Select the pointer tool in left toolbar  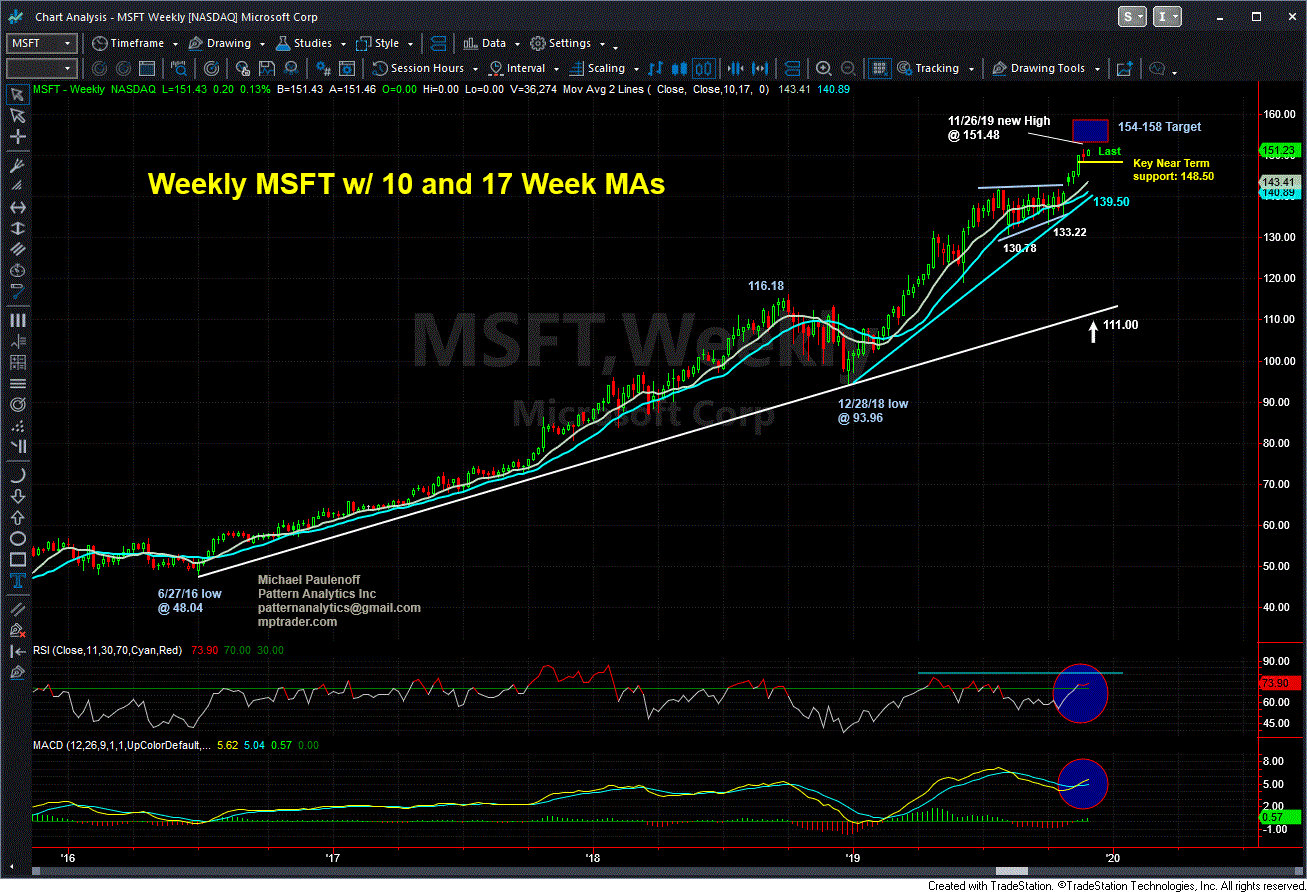click(x=16, y=94)
